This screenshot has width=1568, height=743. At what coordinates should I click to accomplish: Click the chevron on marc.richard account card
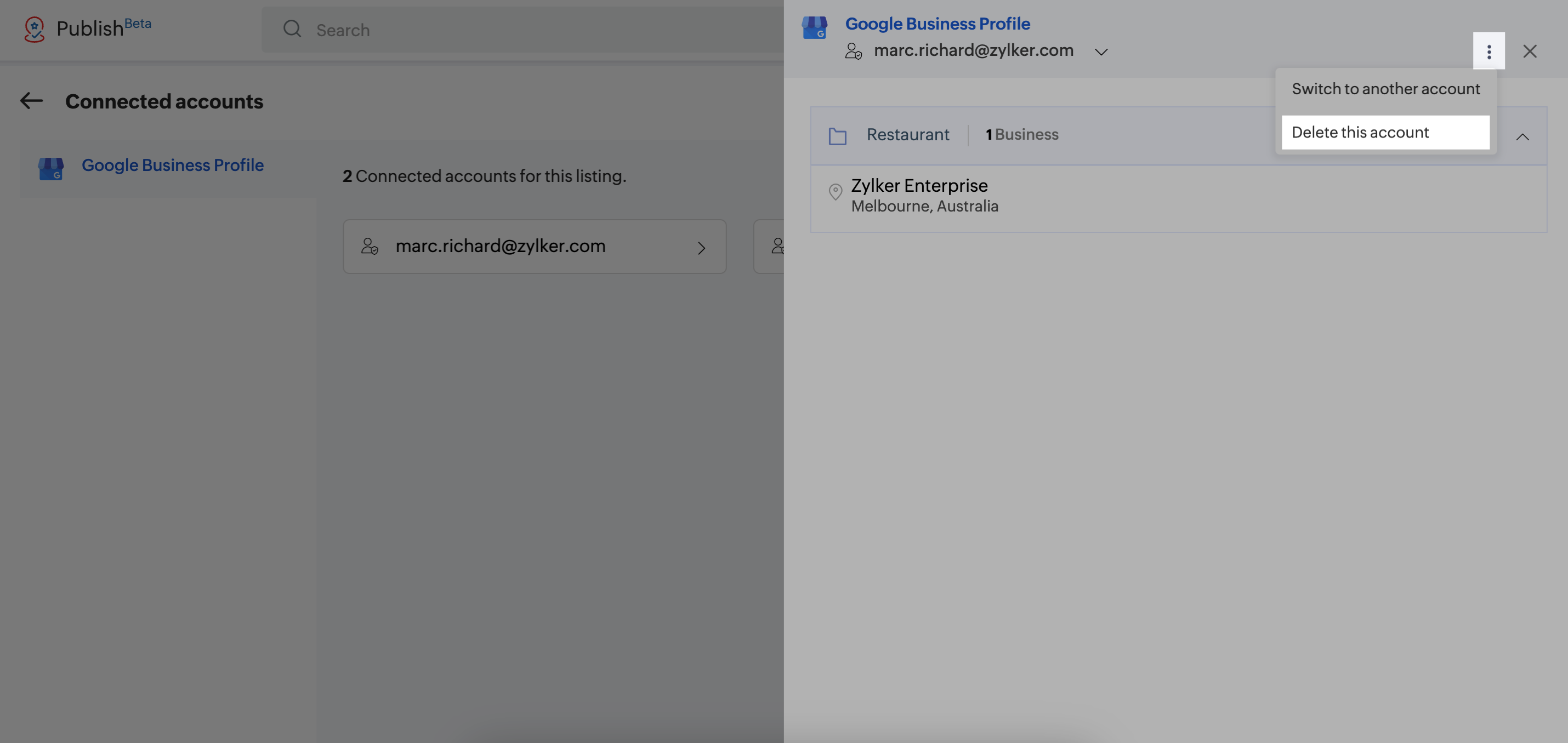[702, 248]
